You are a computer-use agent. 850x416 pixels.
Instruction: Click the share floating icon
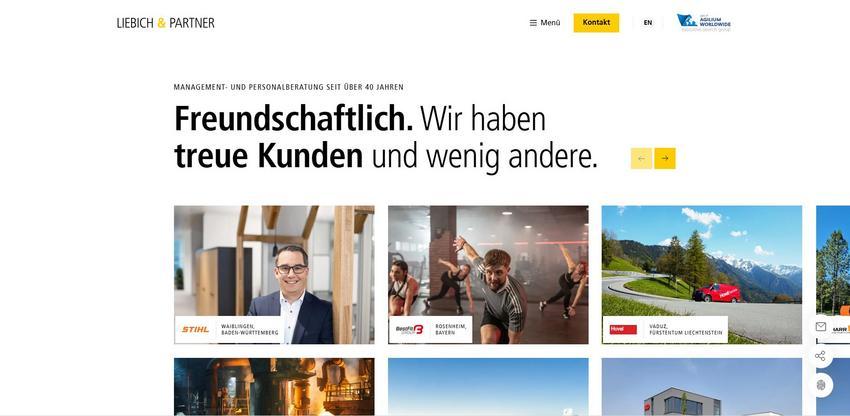[821, 356]
